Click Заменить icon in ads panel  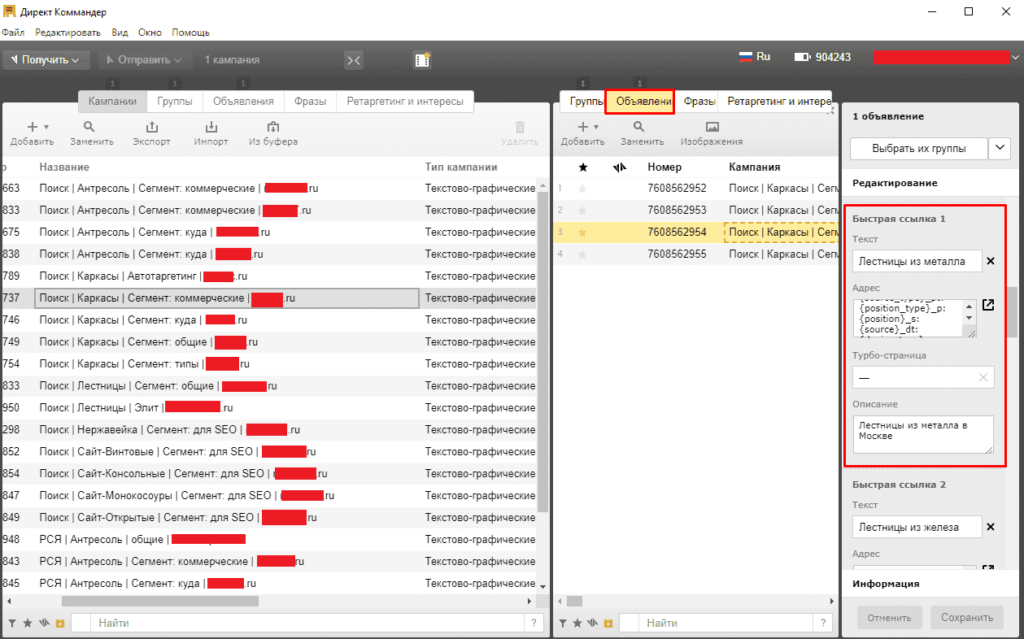[x=639, y=127]
